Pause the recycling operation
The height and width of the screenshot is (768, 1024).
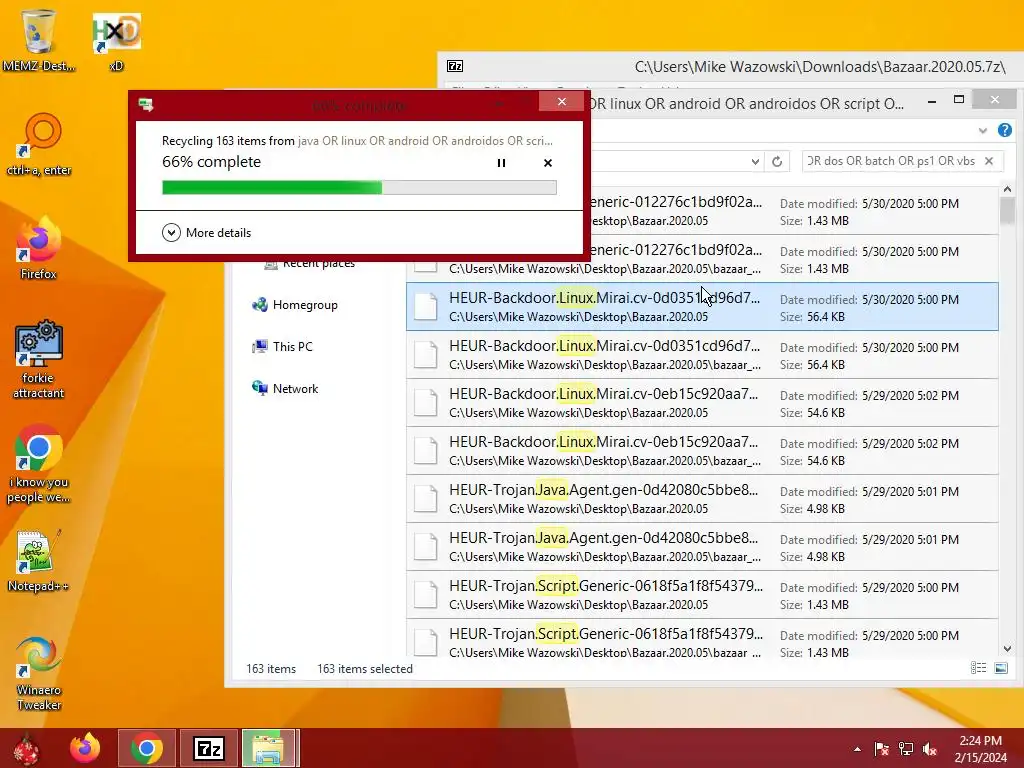[501, 163]
